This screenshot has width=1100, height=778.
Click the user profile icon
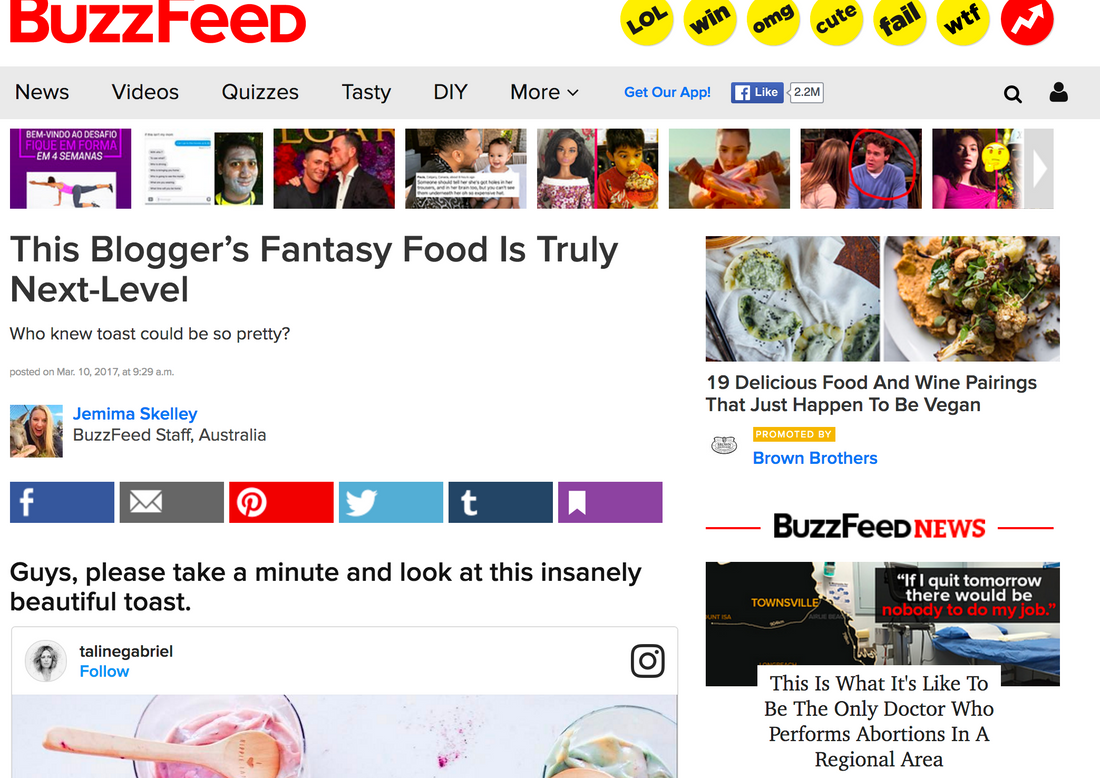click(x=1059, y=92)
